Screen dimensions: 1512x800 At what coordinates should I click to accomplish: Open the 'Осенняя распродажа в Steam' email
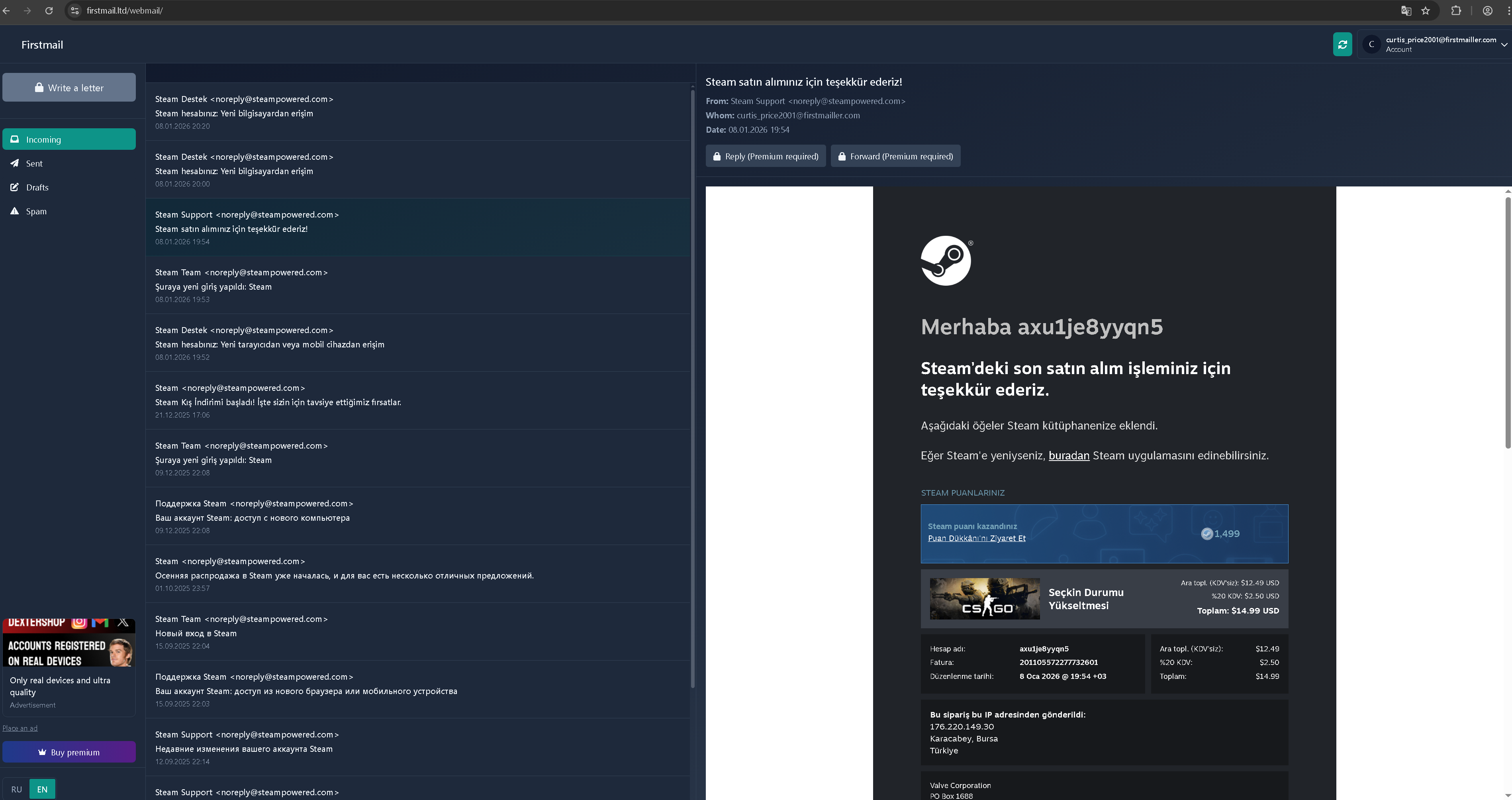tap(418, 574)
